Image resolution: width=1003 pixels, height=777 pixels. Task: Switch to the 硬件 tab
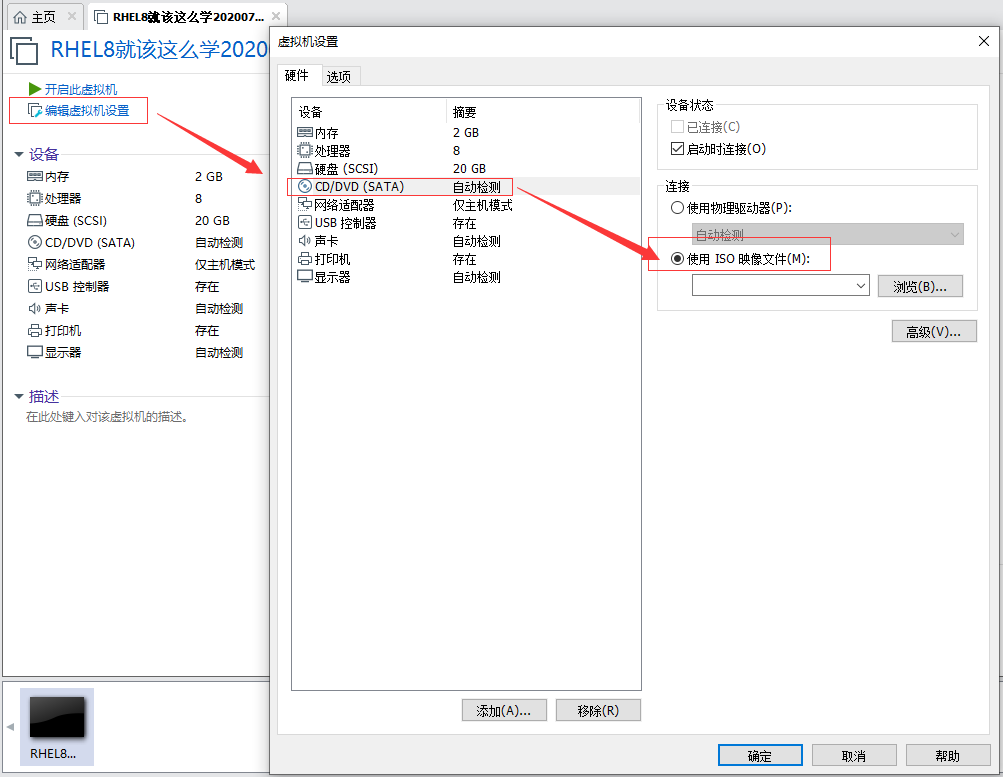pyautogui.click(x=296, y=75)
